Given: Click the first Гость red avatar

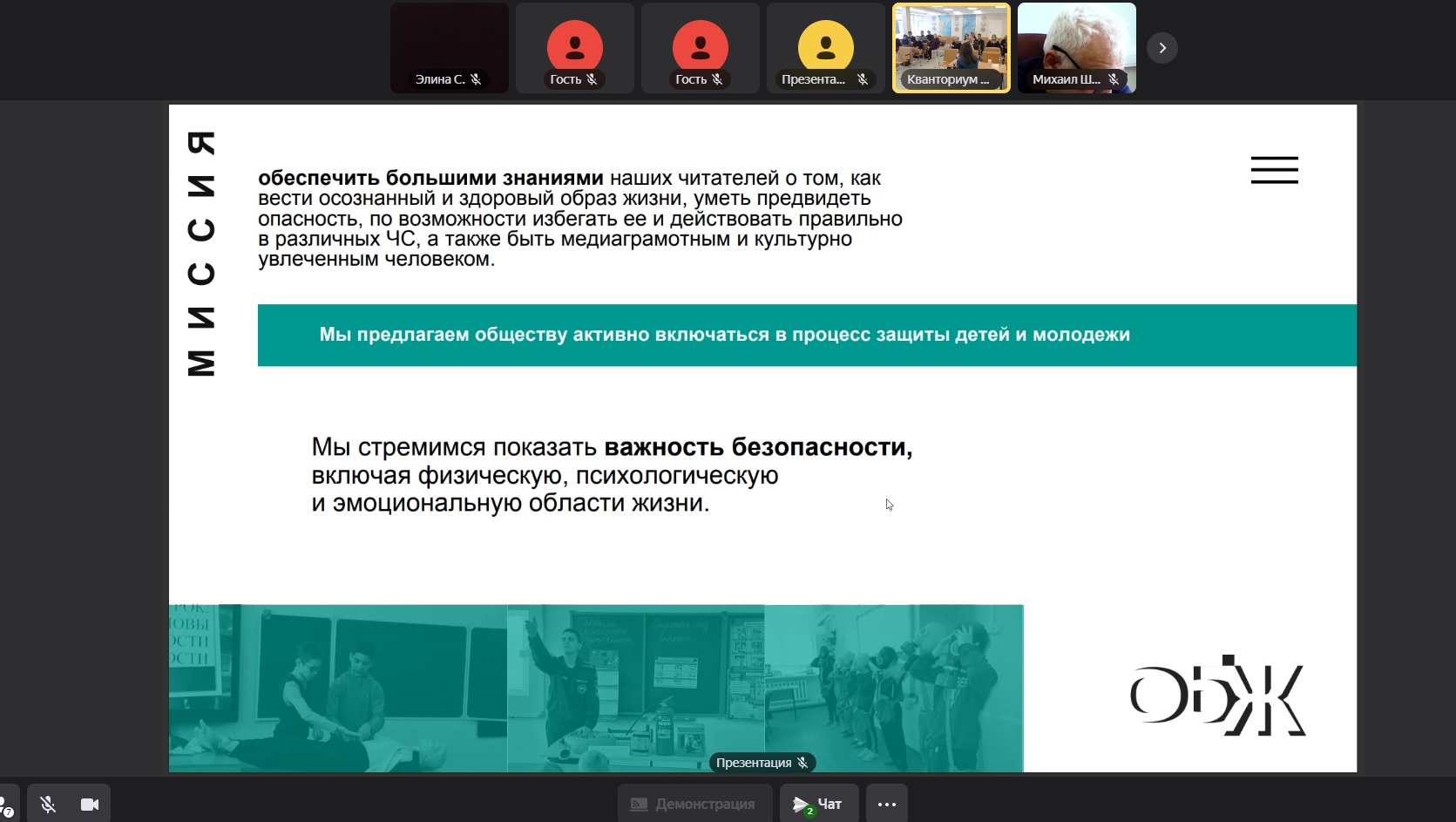Looking at the screenshot, I should 574,47.
